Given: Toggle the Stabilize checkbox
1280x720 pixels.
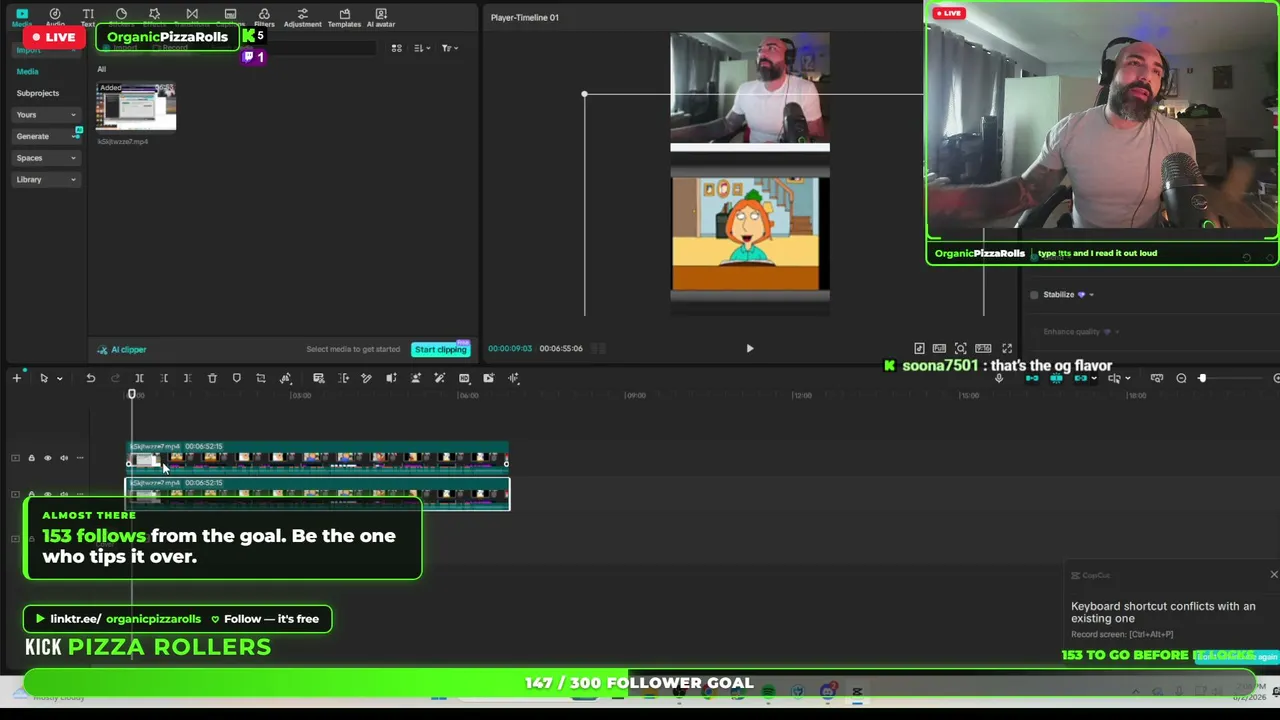Looking at the screenshot, I should [1034, 295].
